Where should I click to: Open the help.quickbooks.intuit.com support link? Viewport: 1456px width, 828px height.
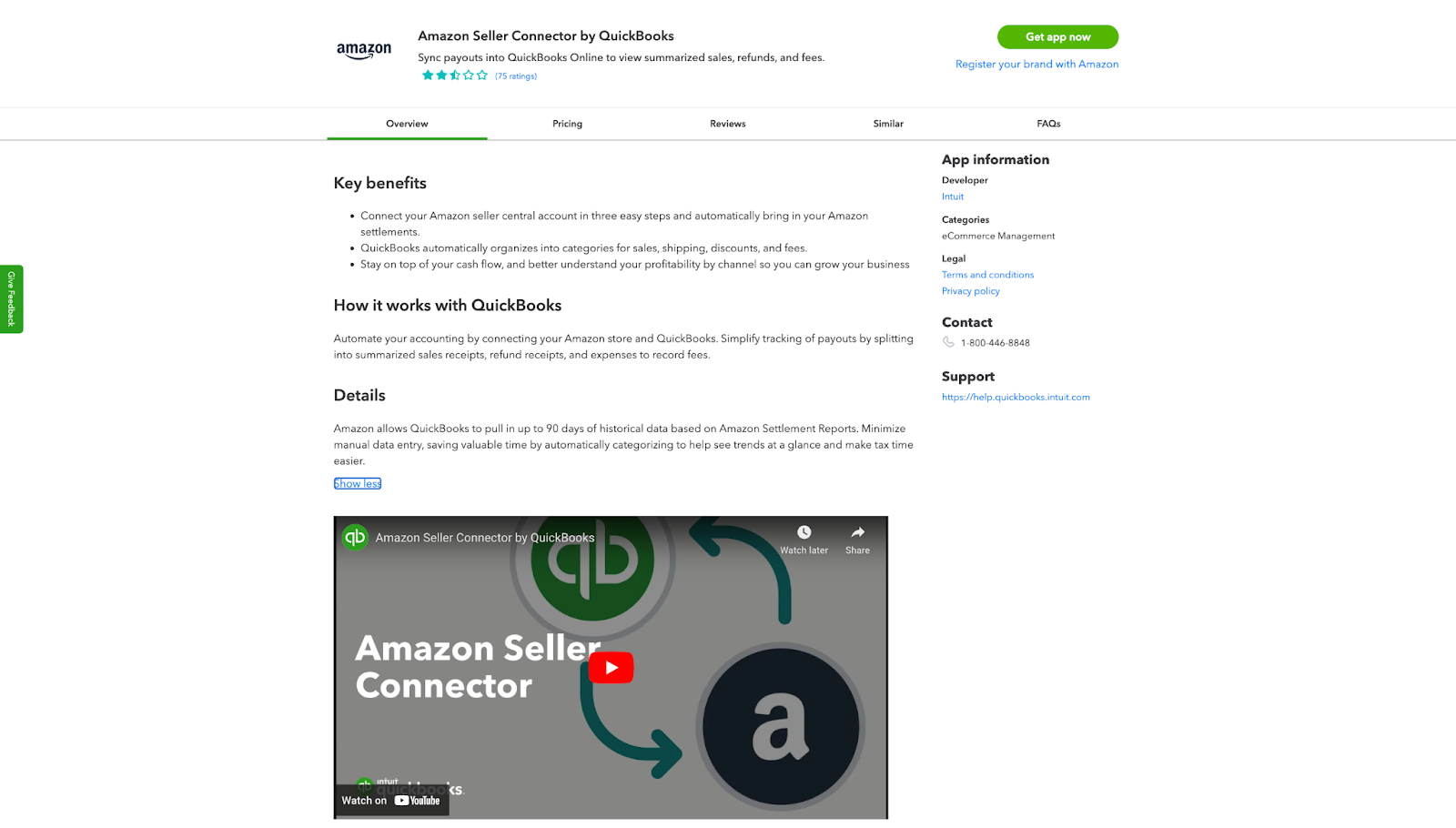pyautogui.click(x=1016, y=397)
